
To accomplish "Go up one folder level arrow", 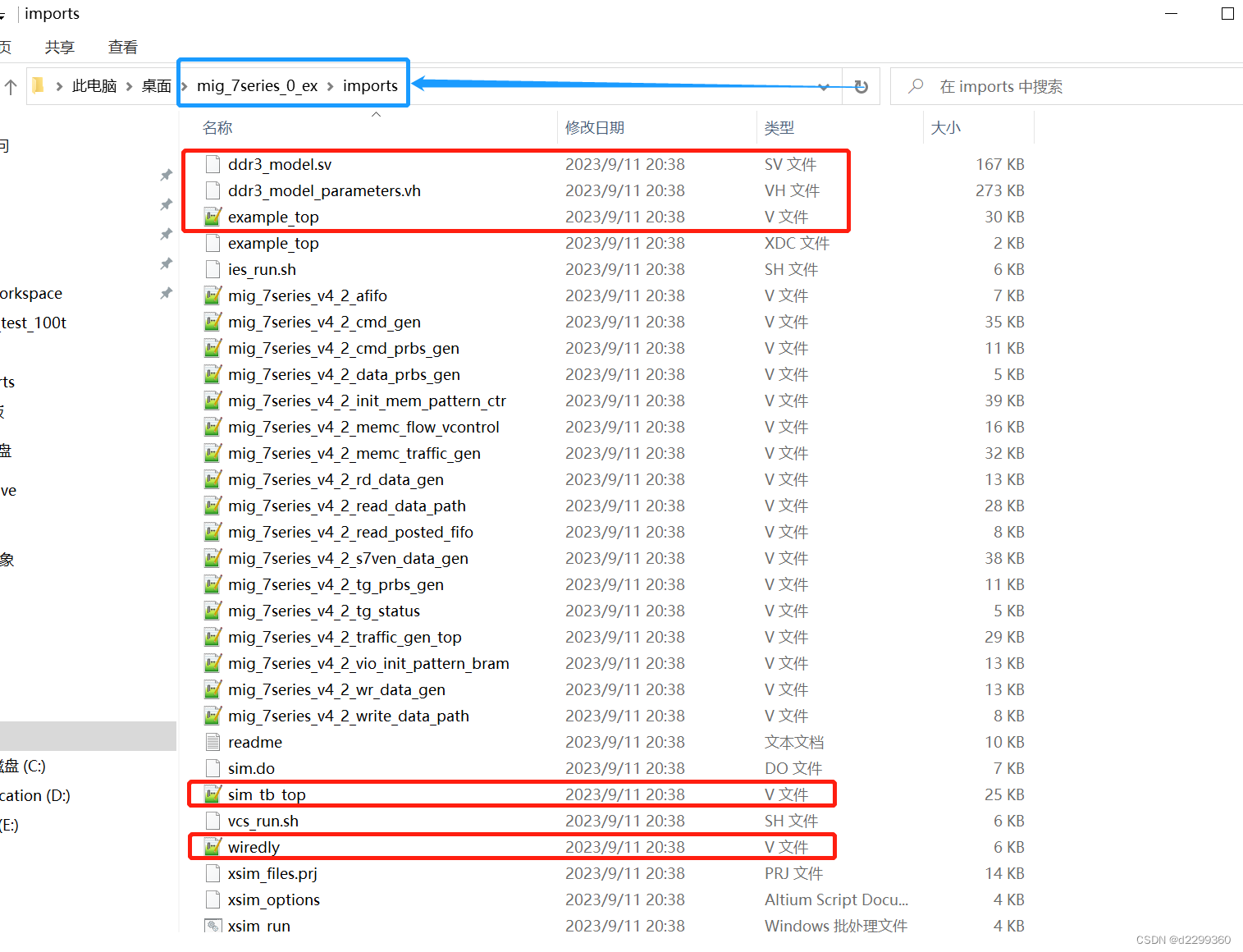I will (11, 86).
